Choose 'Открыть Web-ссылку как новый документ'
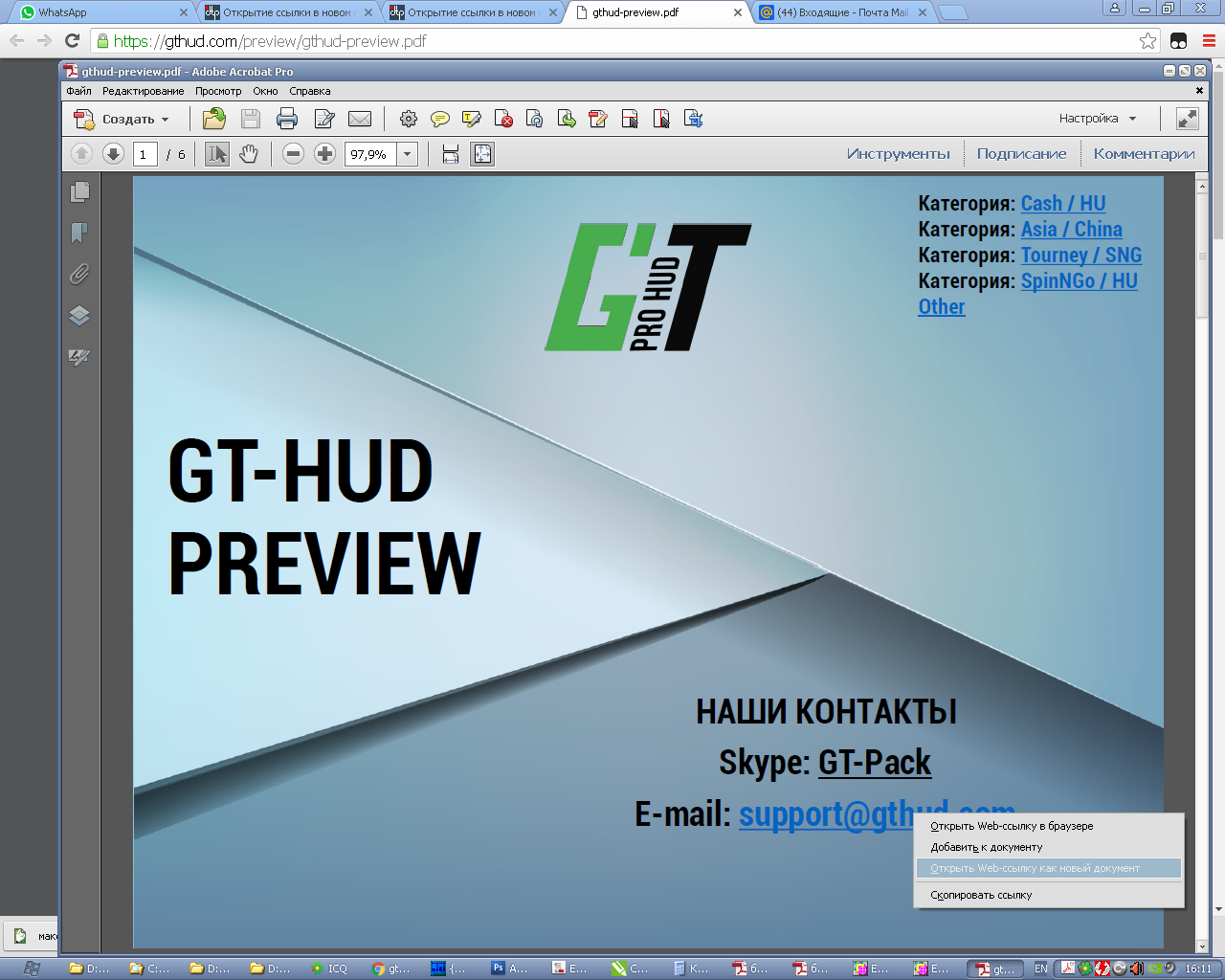Image resolution: width=1225 pixels, height=980 pixels. pyautogui.click(x=1049, y=868)
